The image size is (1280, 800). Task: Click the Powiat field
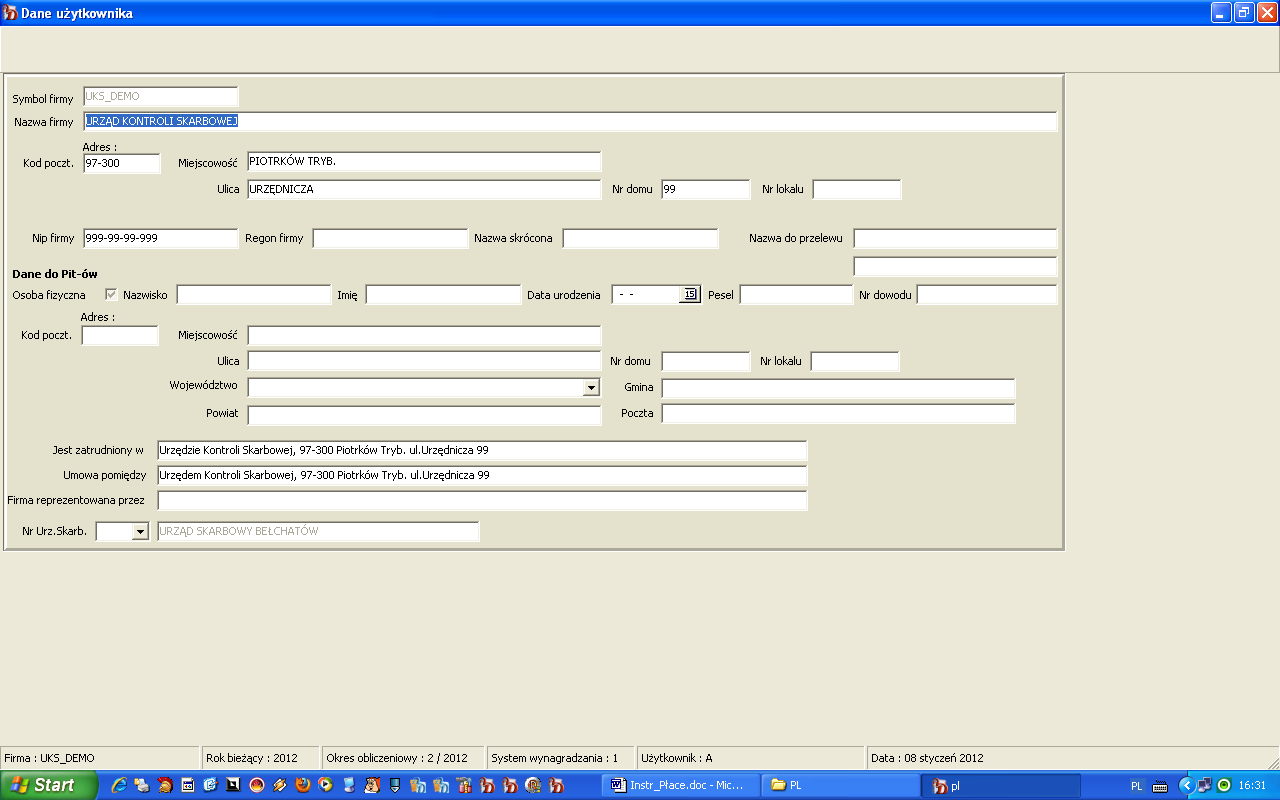424,415
